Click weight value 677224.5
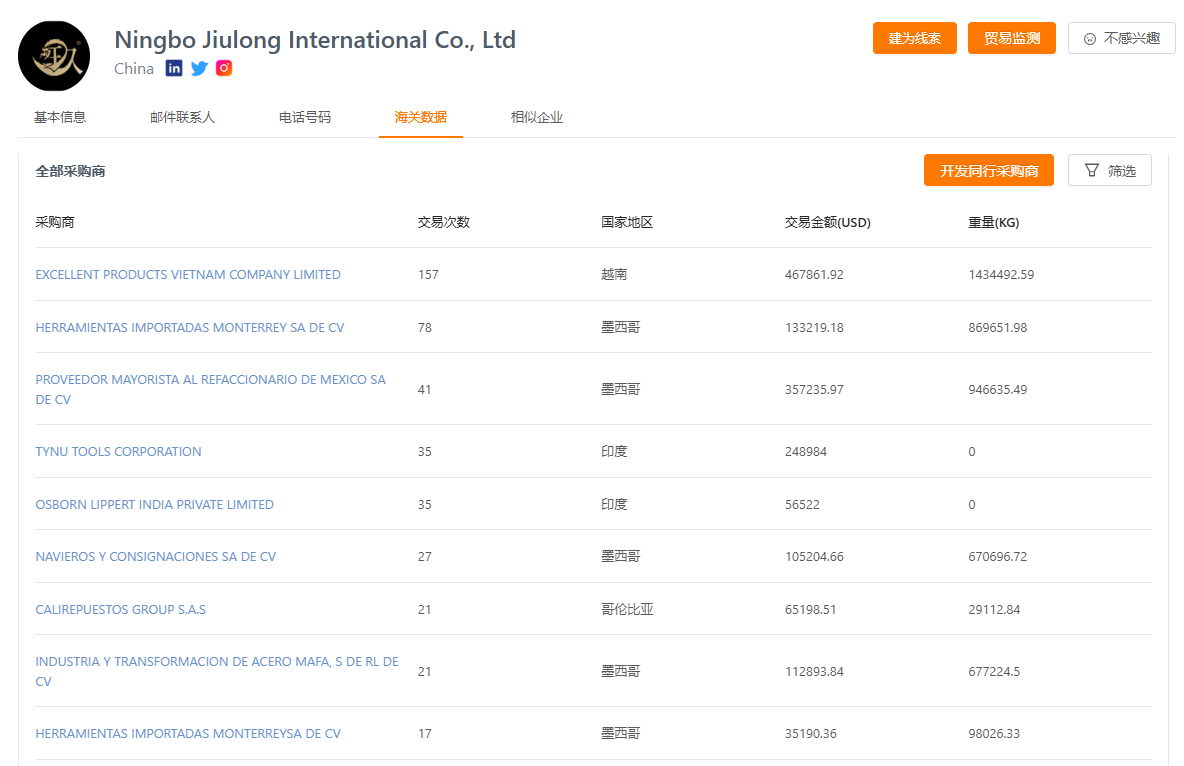 [994, 671]
